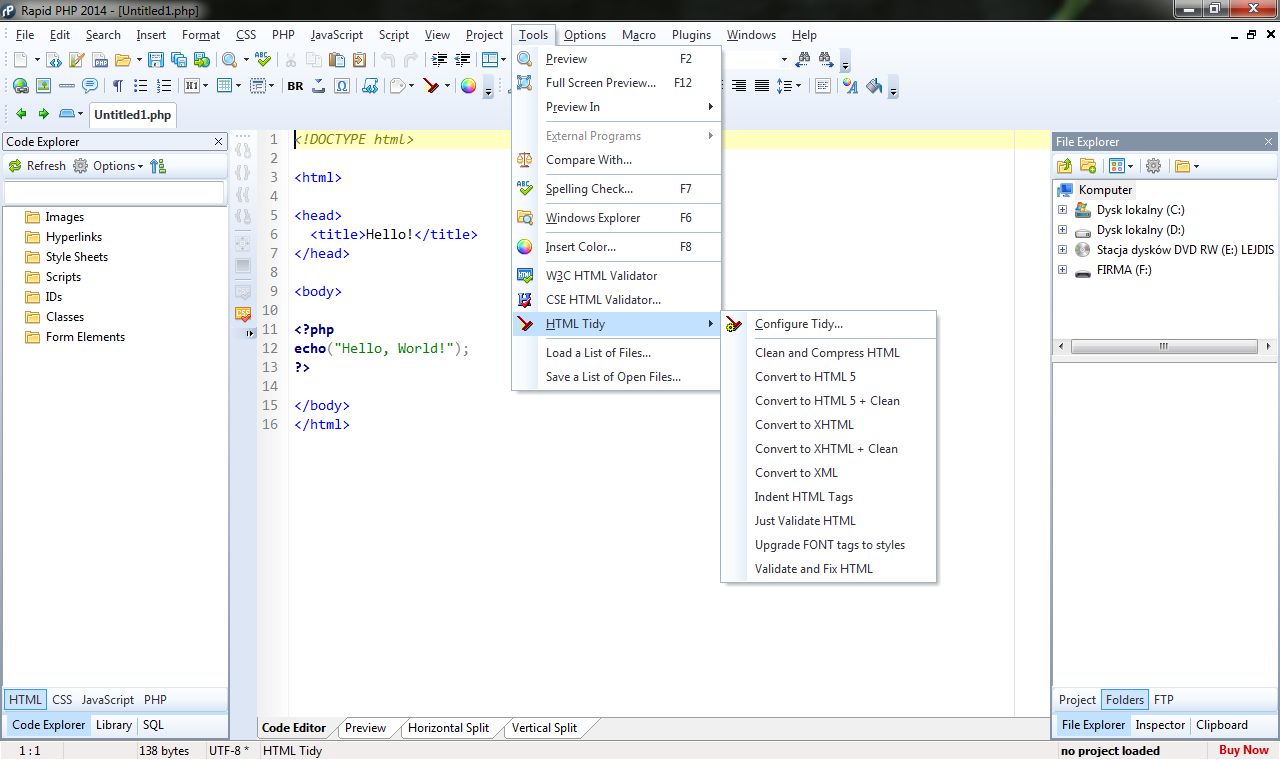Image resolution: width=1280 pixels, height=760 pixels.
Task: Click the File Explorer new folder icon
Action: click(x=1088, y=166)
